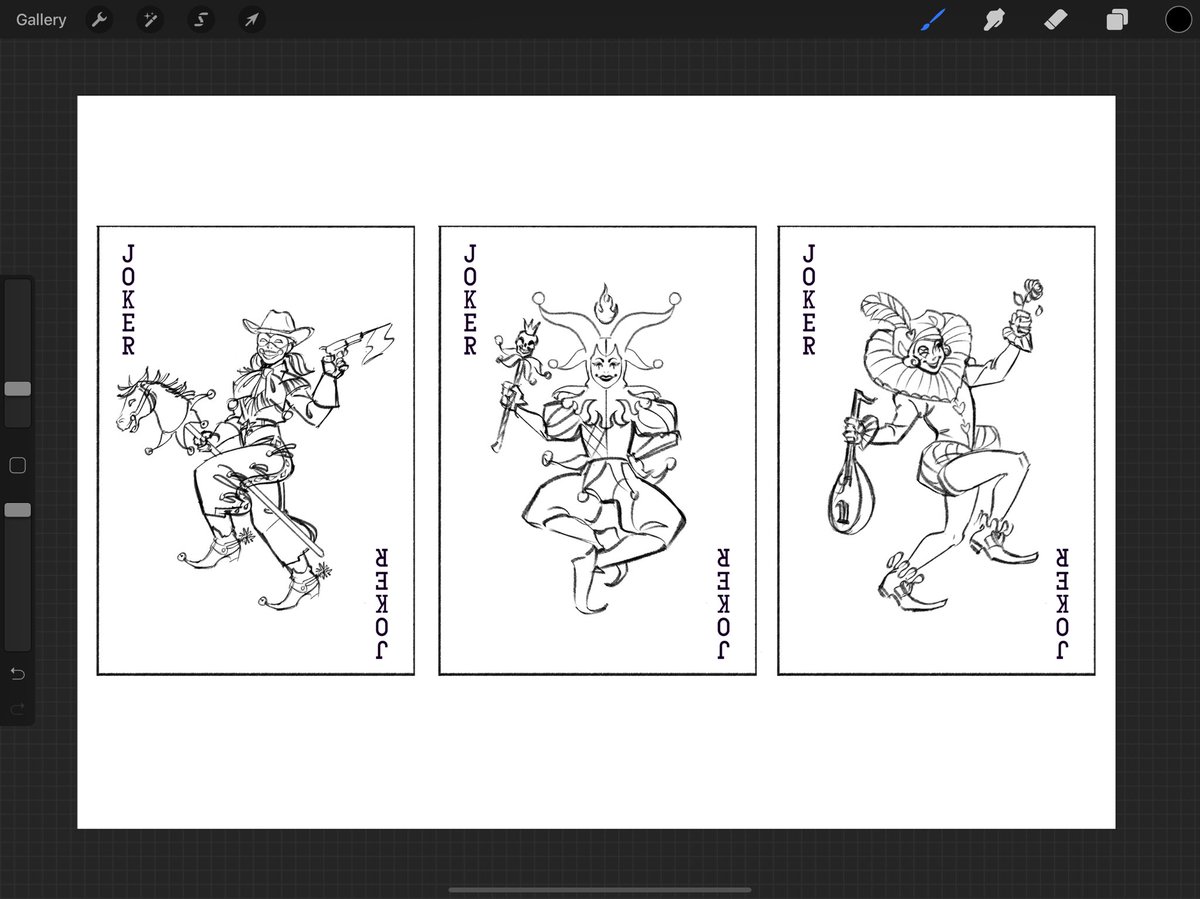Select the Smudge tool
The width and height of the screenshot is (1200, 899).
click(994, 20)
